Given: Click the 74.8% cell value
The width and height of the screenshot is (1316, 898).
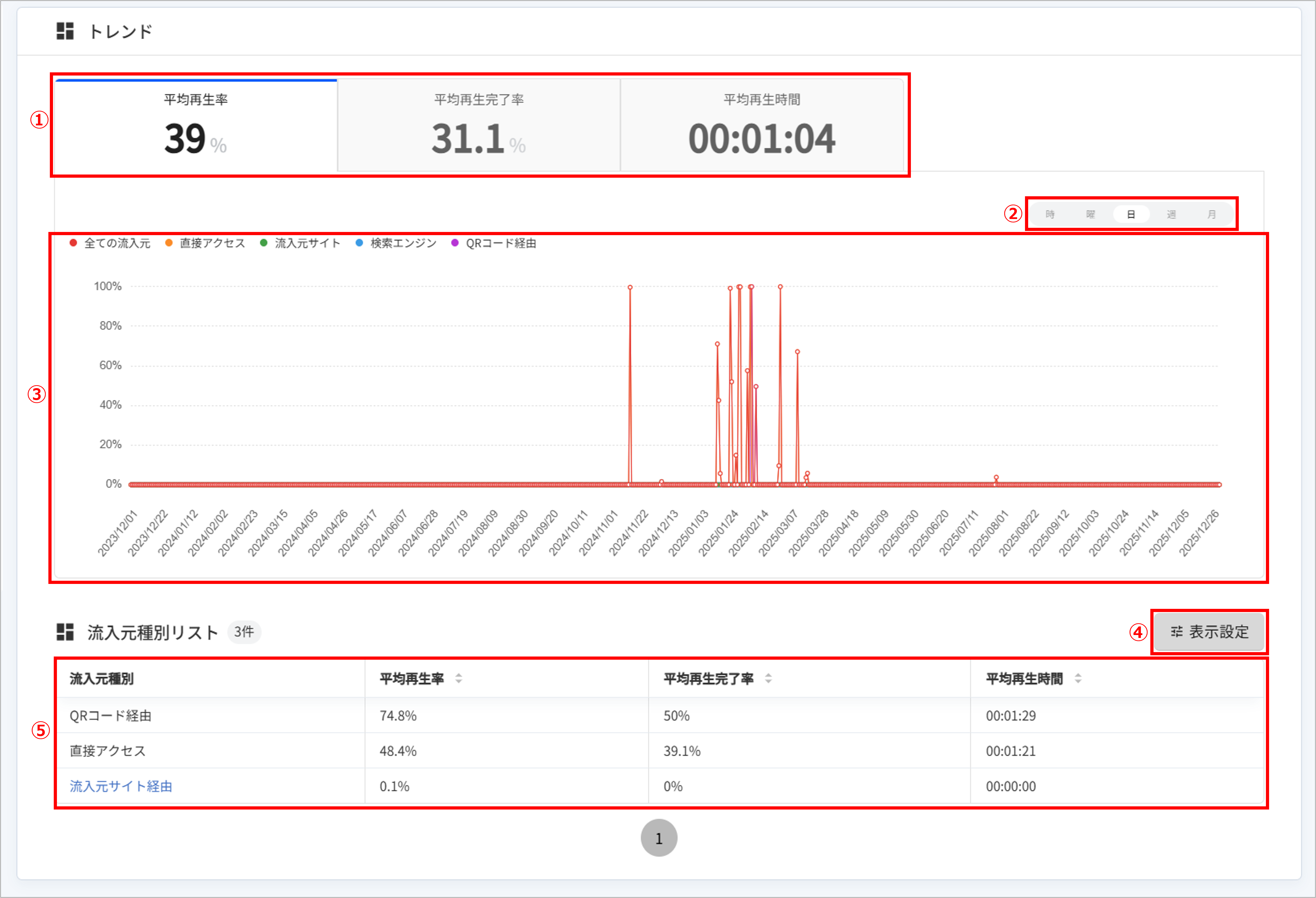Looking at the screenshot, I should click(x=398, y=716).
